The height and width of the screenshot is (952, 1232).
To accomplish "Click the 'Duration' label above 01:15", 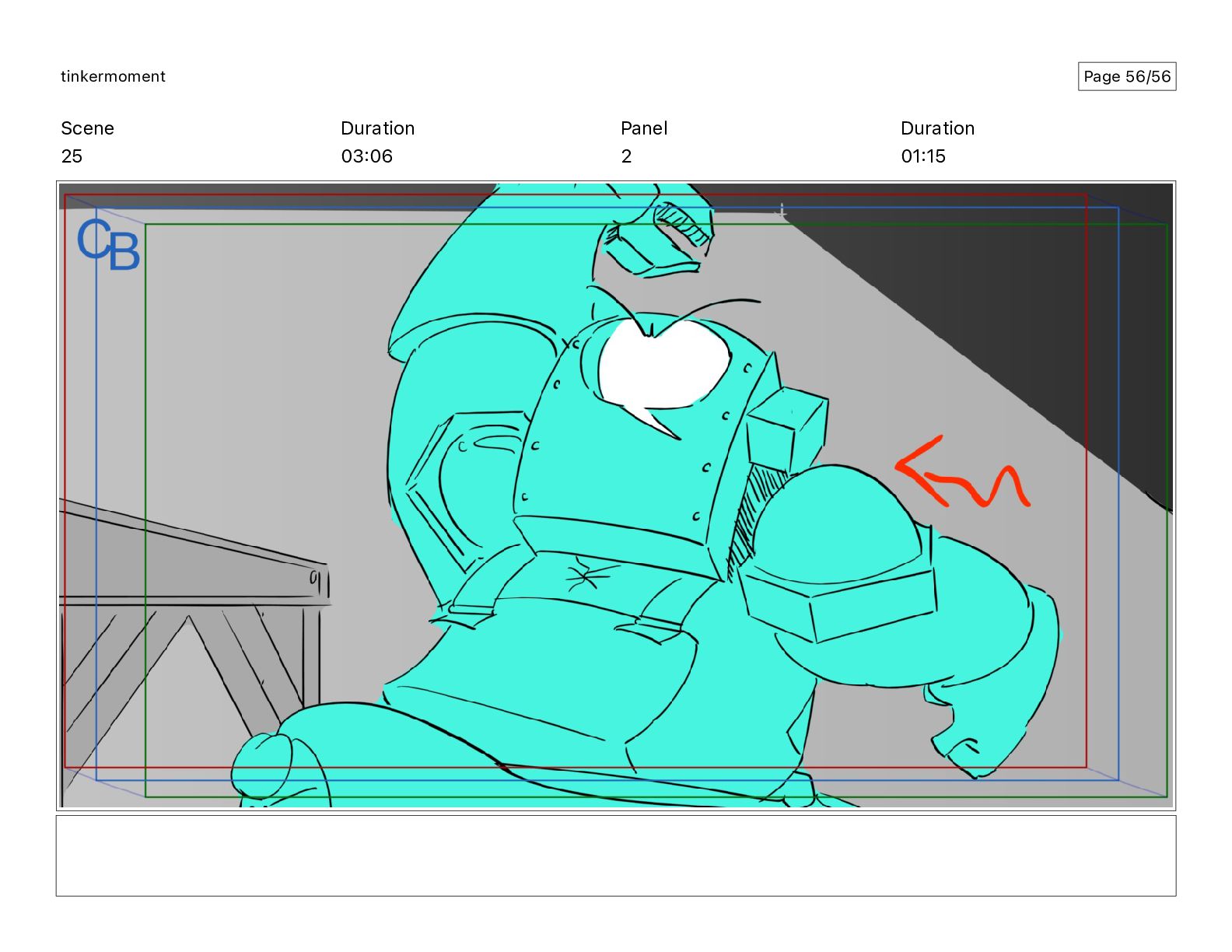I will [937, 128].
